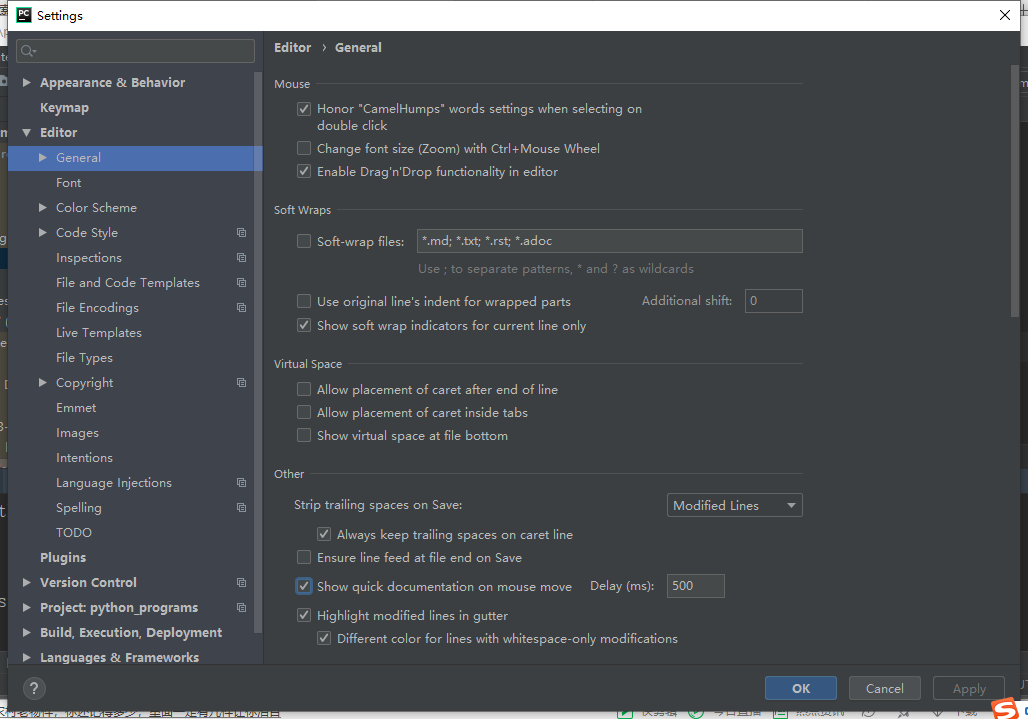Collapse the Editor tree node arrow
The image size is (1028, 719).
tap(27, 132)
